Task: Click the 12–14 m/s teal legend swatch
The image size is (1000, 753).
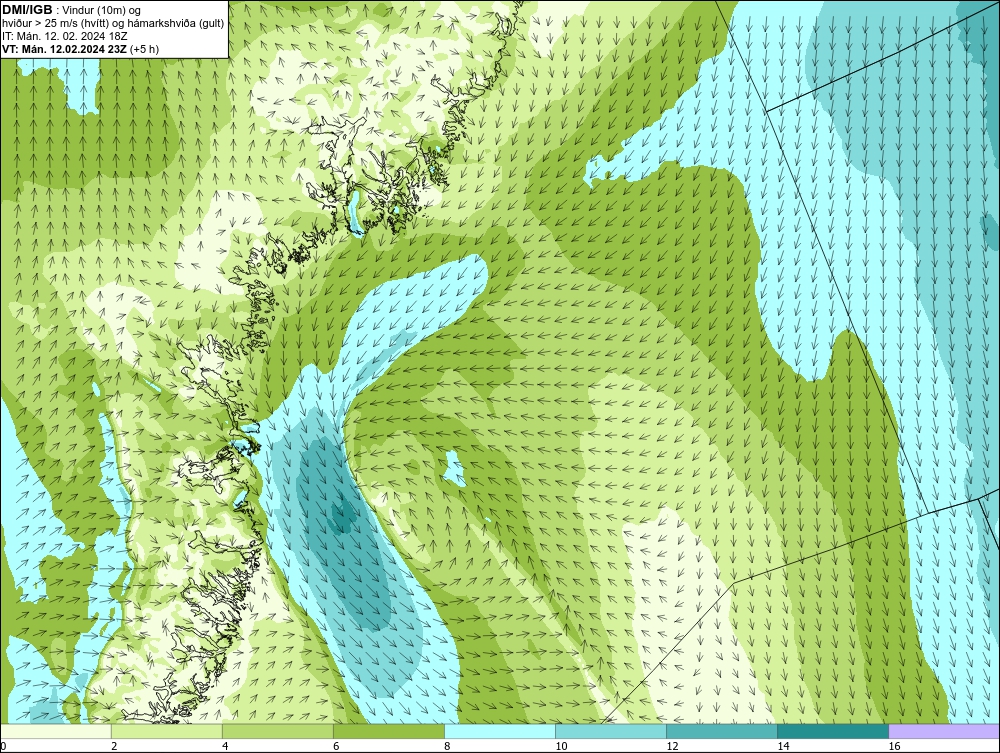Action: (x=721, y=731)
